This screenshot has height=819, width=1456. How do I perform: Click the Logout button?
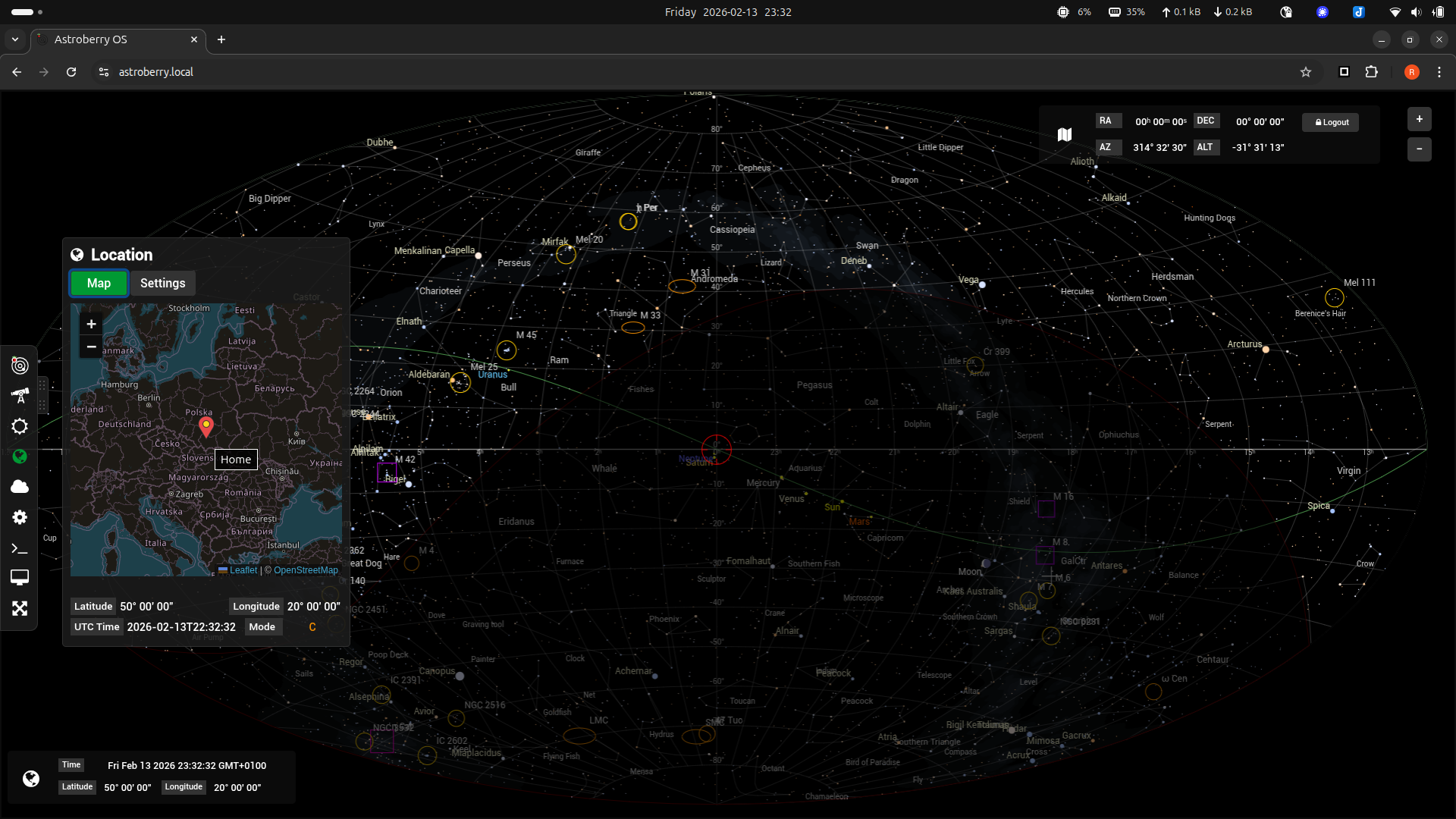pyautogui.click(x=1331, y=122)
